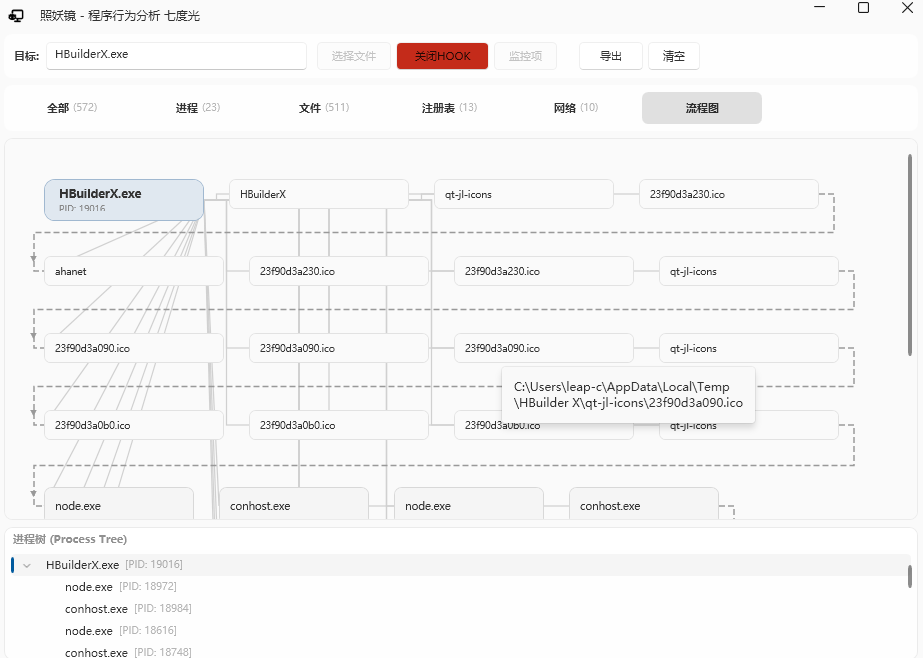Click the target input field HBuilderX.exe
This screenshot has width=923, height=658.
[177, 55]
